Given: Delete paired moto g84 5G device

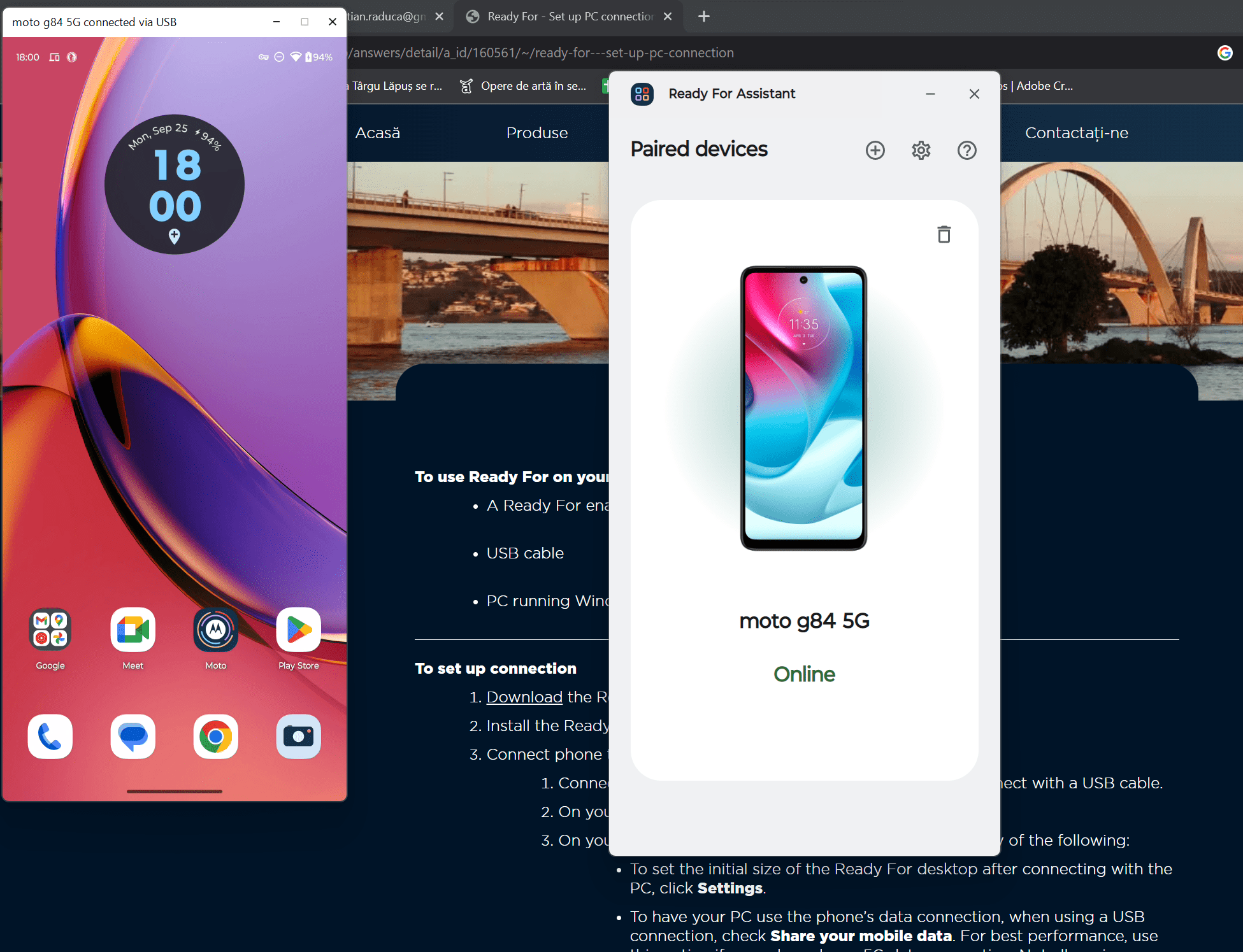Looking at the screenshot, I should (944, 234).
